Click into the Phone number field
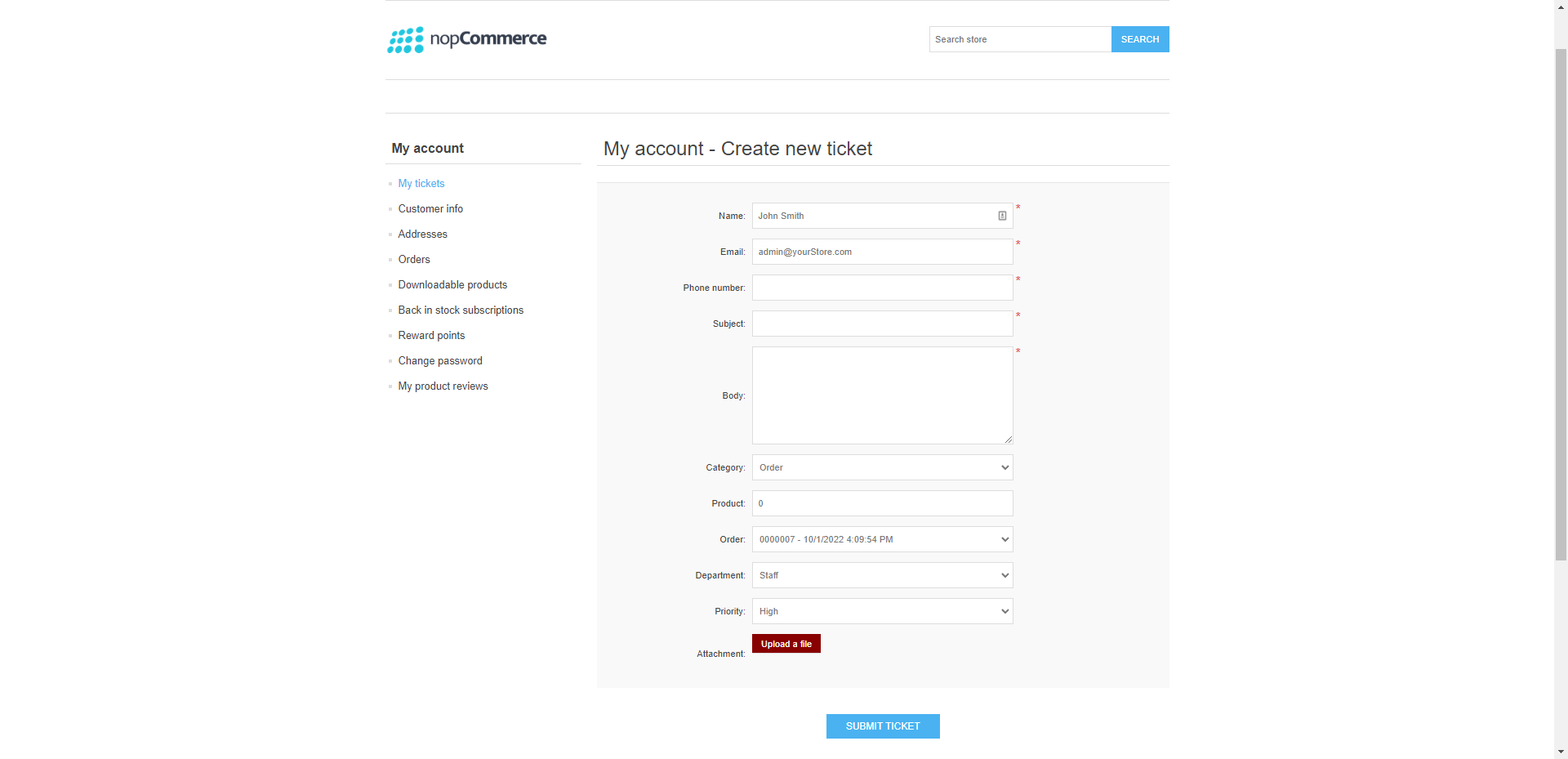Viewport: 1568px width, 759px height. click(x=882, y=288)
